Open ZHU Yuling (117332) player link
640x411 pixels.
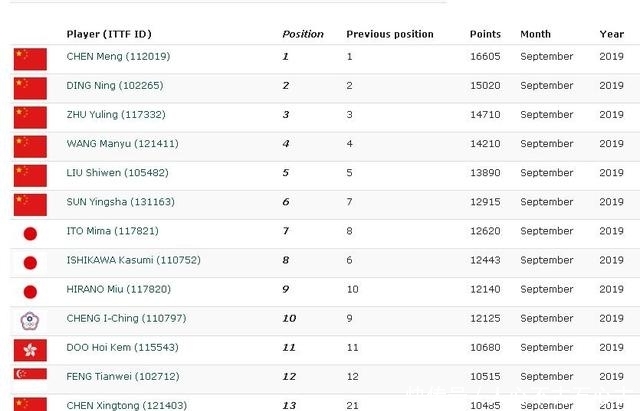tap(118, 115)
